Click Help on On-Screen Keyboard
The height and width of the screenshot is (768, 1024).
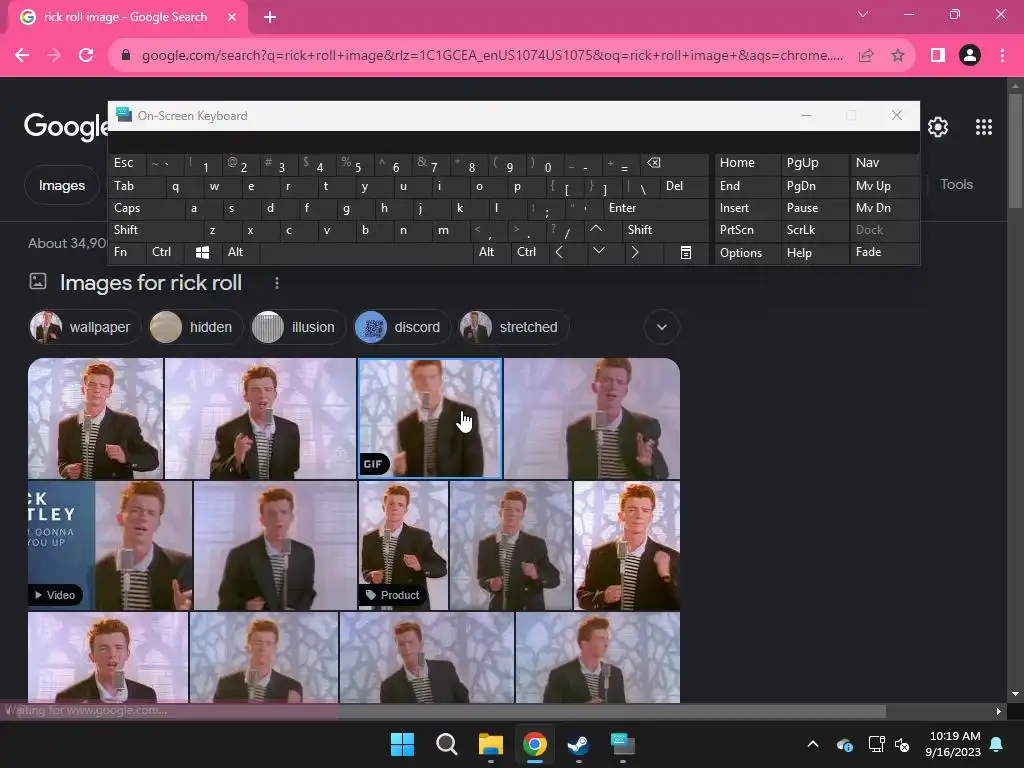point(814,253)
